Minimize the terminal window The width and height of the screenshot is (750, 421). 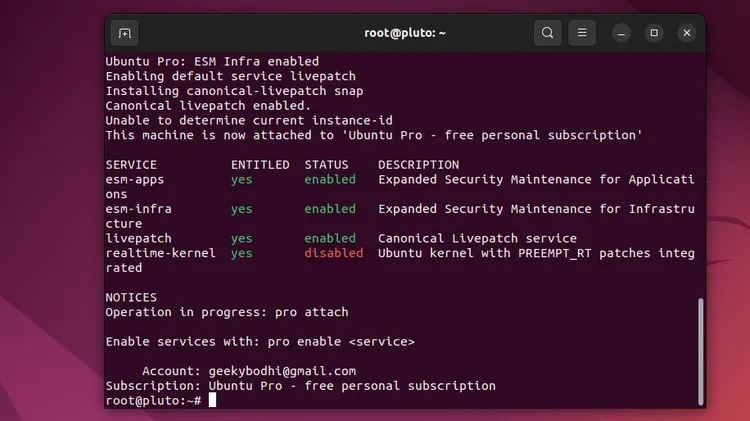[621, 33]
